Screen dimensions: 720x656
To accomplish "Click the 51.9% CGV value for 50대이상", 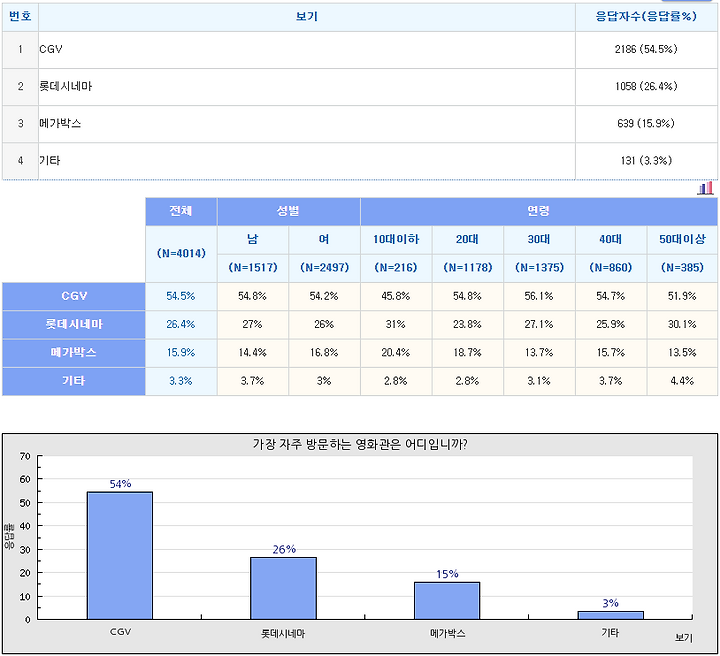I will click(682, 297).
